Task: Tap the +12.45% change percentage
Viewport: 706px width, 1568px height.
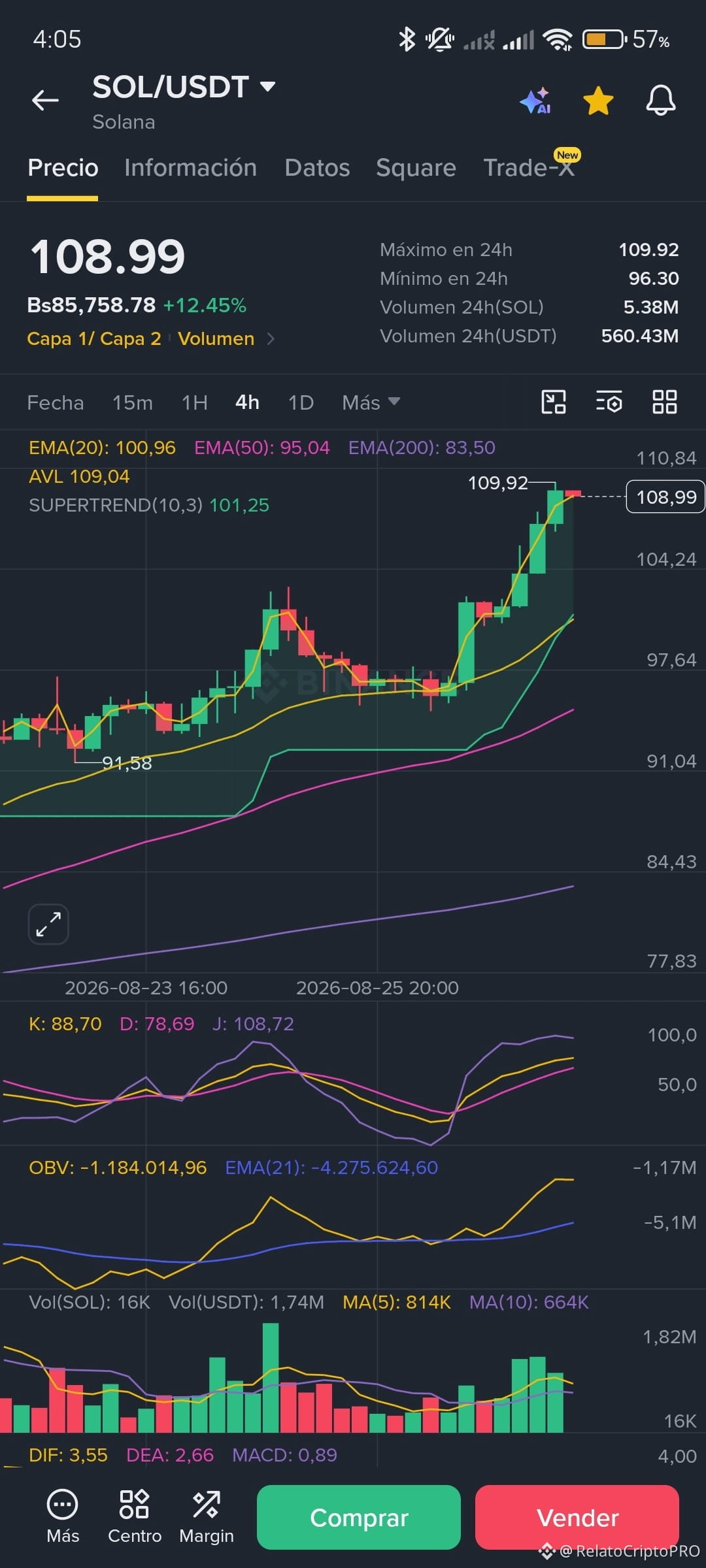Action: click(205, 305)
